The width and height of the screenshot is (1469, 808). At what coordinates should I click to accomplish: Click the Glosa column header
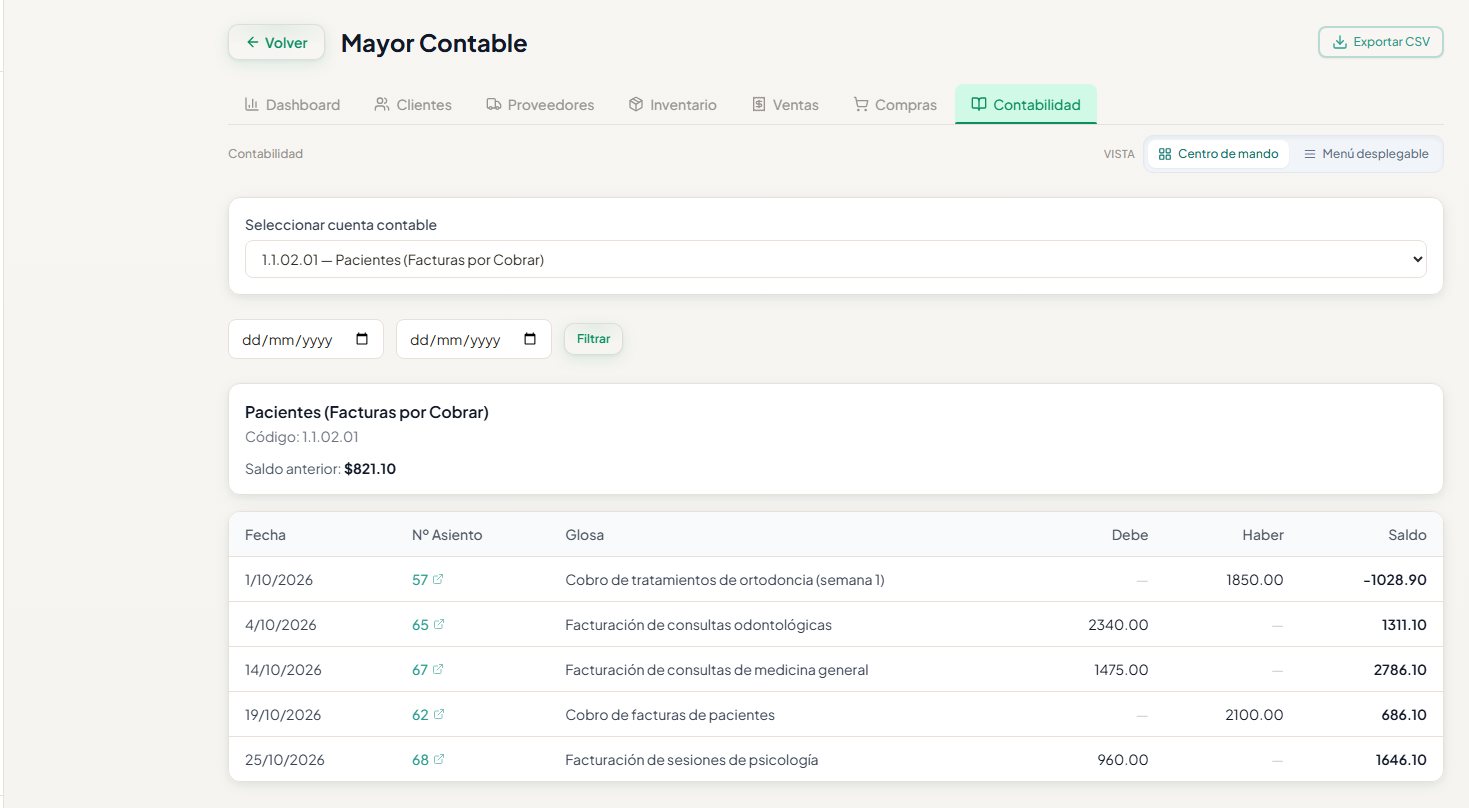584,535
